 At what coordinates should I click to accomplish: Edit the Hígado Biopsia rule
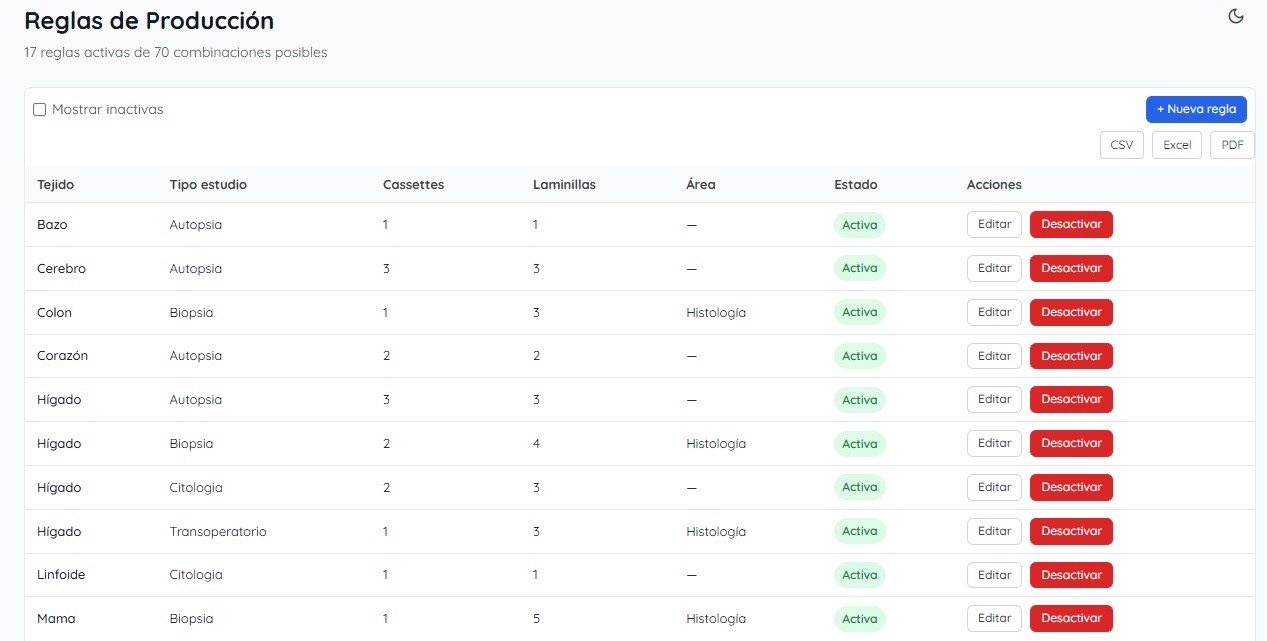[x=994, y=443]
